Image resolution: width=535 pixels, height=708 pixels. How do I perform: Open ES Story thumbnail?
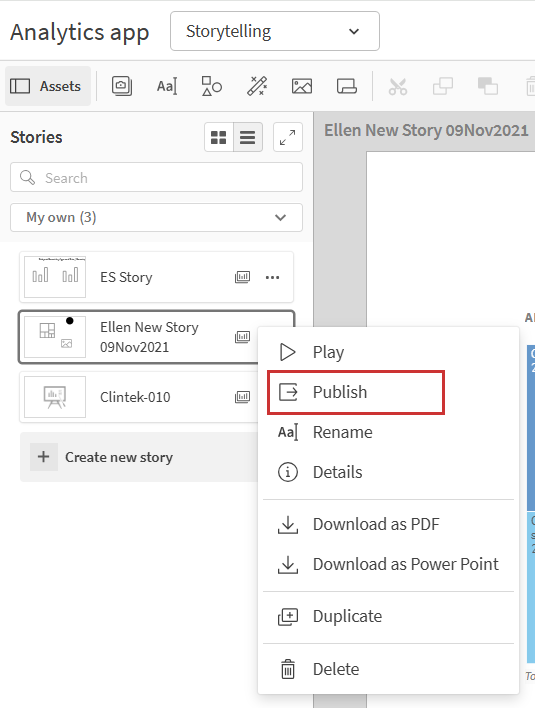click(x=55, y=277)
